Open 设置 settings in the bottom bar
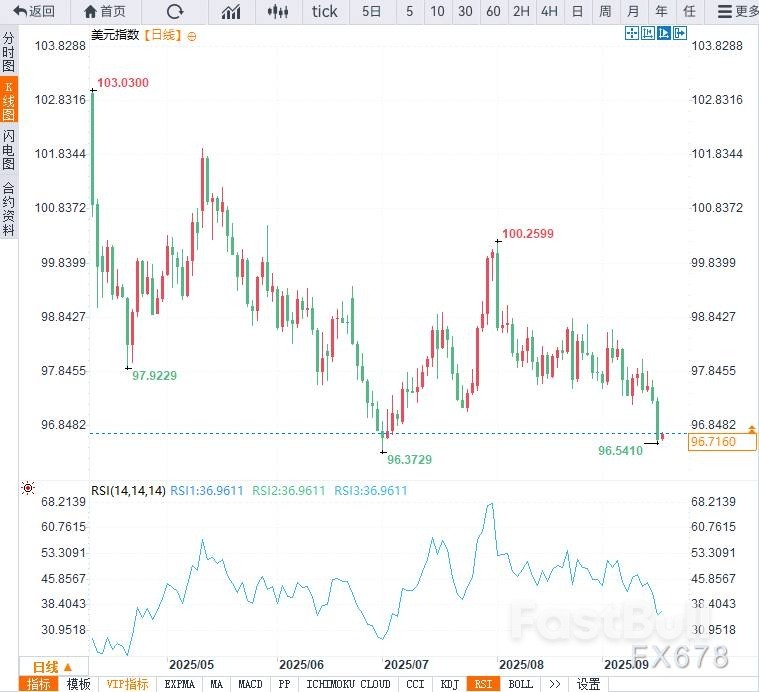Viewport: 759px width, 692px height. tap(589, 684)
